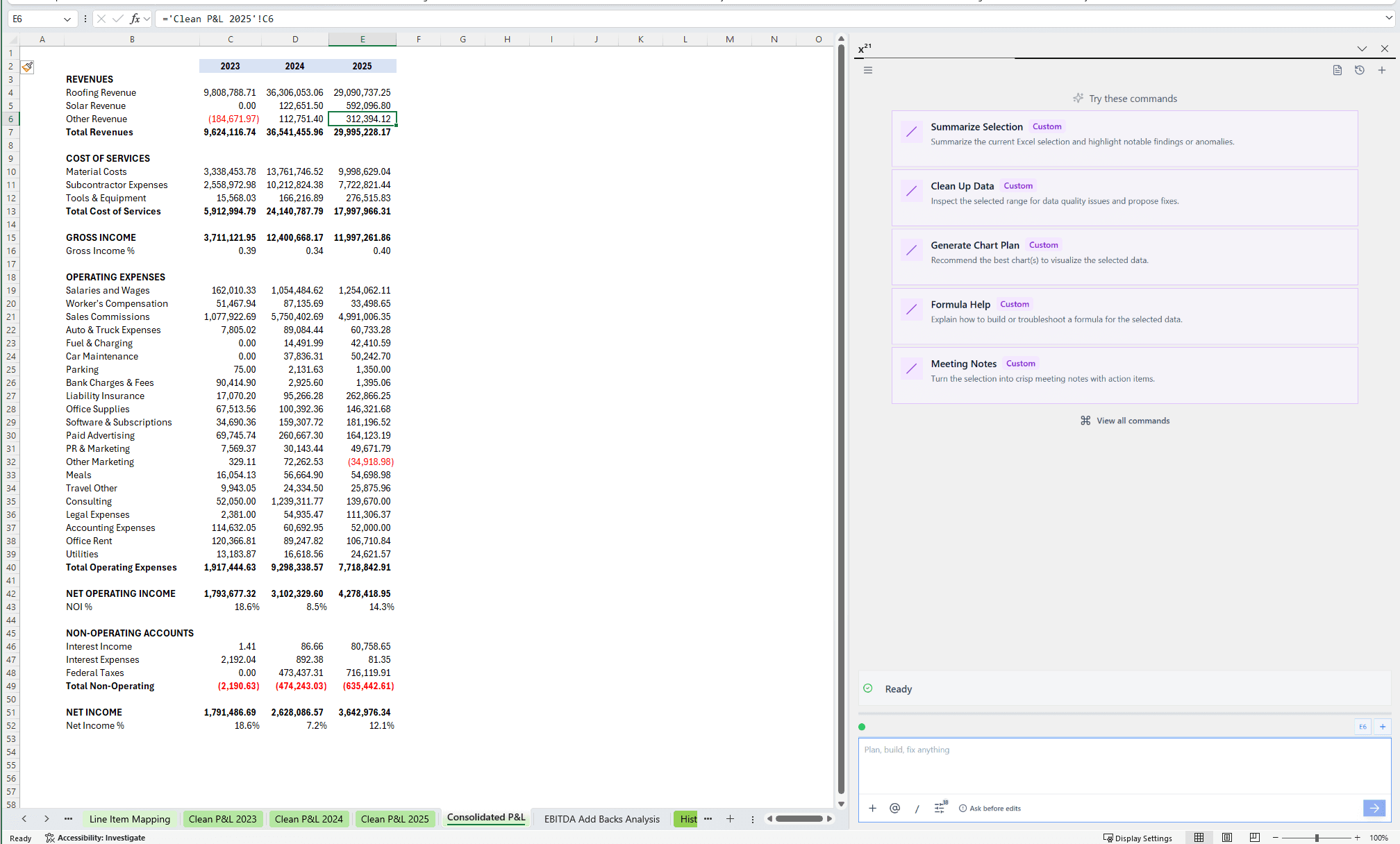Click the conversation history icon
The height and width of the screenshot is (844, 1400).
(x=1359, y=70)
